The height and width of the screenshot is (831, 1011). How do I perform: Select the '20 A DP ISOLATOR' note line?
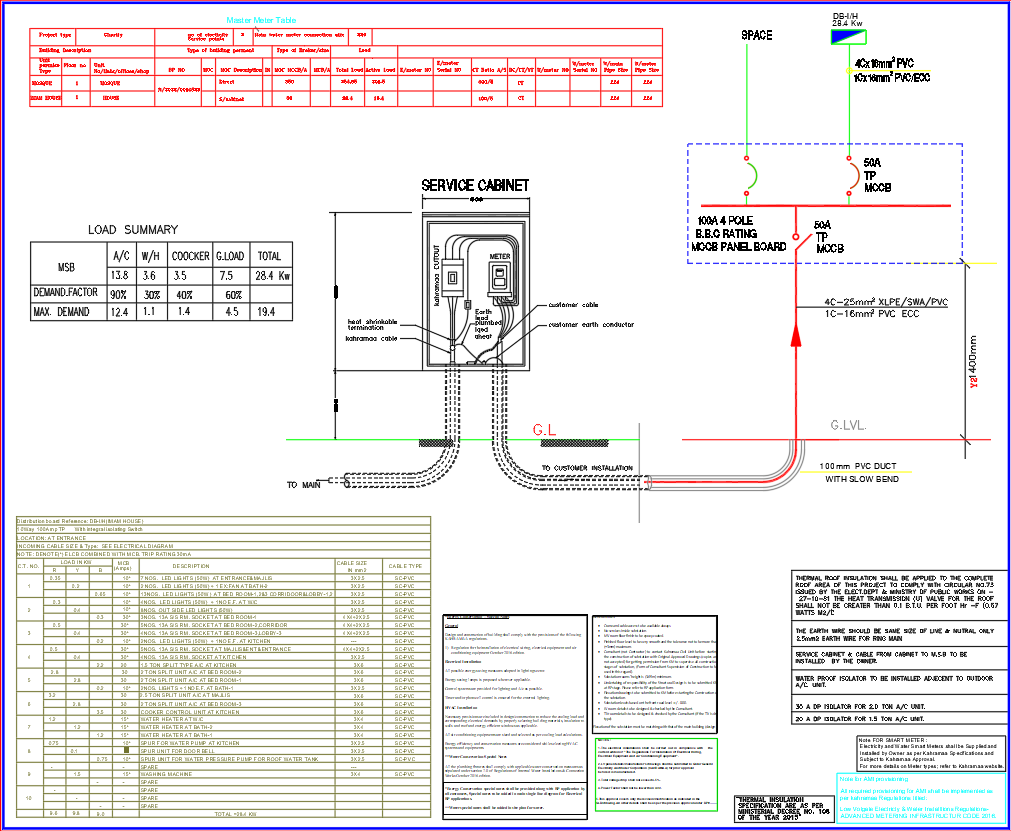click(860, 719)
